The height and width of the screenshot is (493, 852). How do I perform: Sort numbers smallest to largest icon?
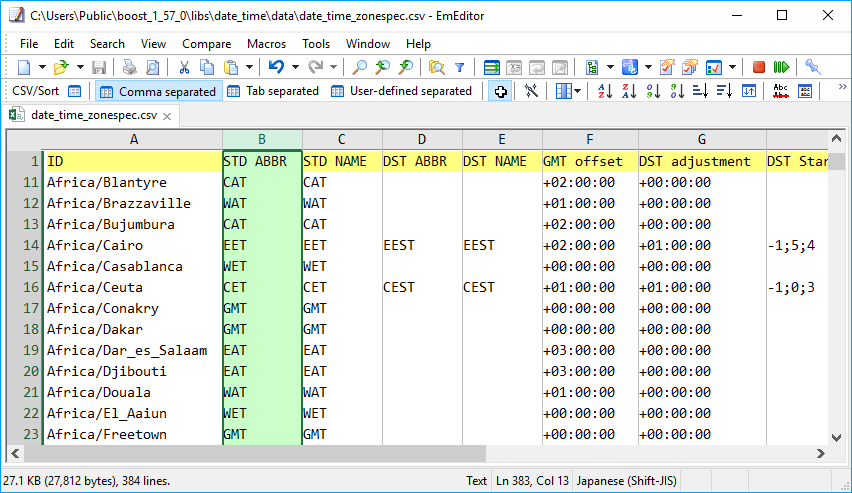pyautogui.click(x=653, y=91)
